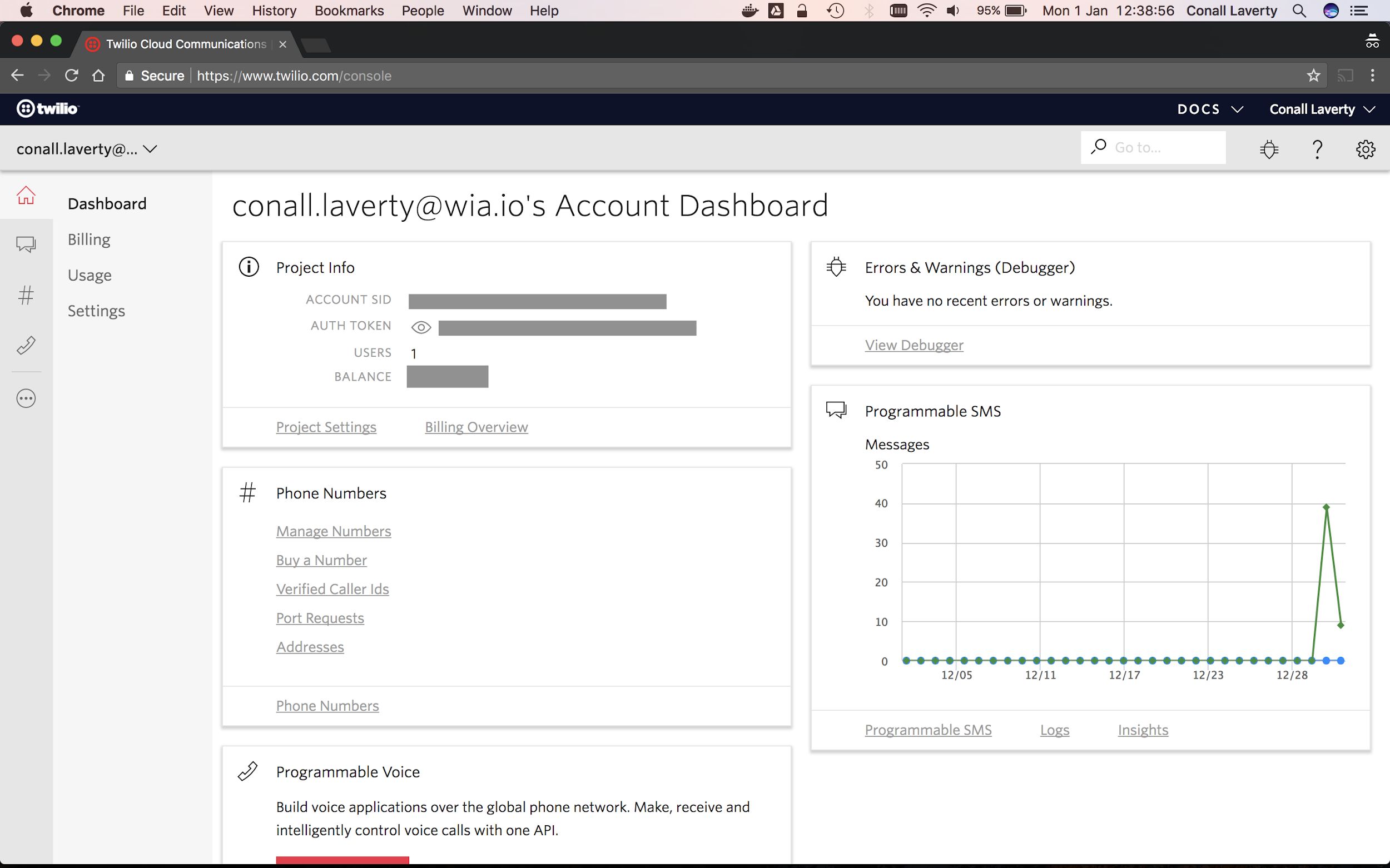Image resolution: width=1390 pixels, height=868 pixels.
Task: Open Programmable SMS chat bubble sidebar icon
Action: (x=26, y=245)
